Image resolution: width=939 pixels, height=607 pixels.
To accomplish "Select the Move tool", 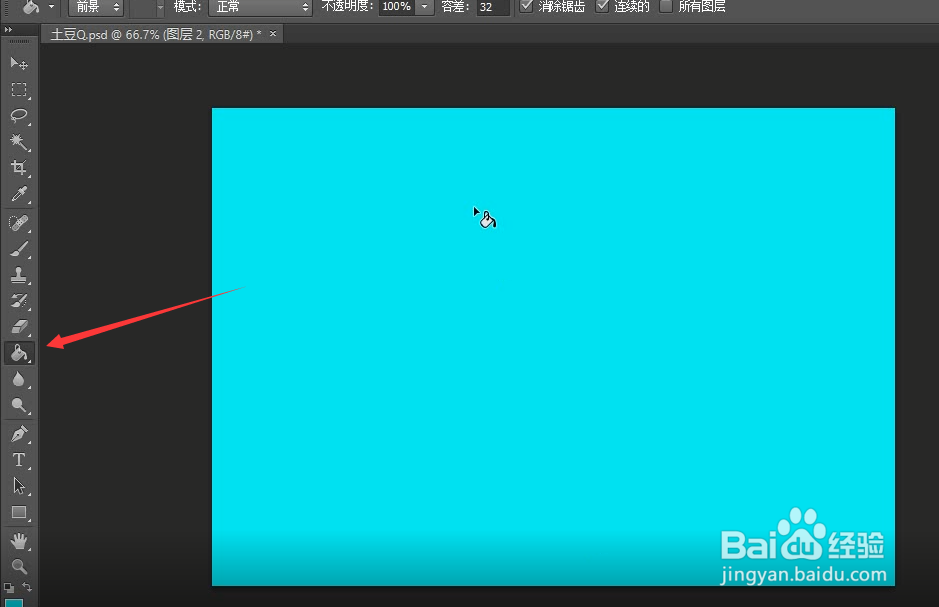I will [x=19, y=63].
